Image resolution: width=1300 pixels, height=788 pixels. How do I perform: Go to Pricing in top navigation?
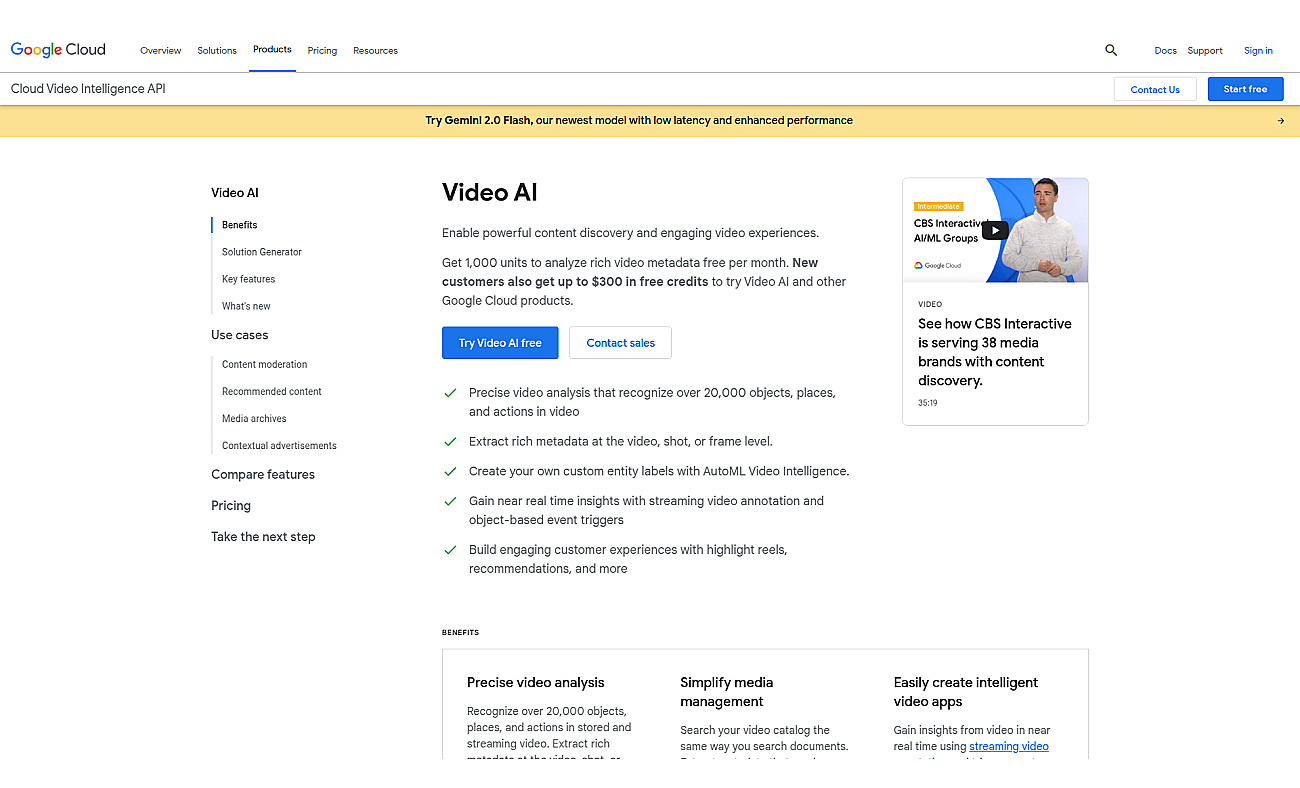322,51
